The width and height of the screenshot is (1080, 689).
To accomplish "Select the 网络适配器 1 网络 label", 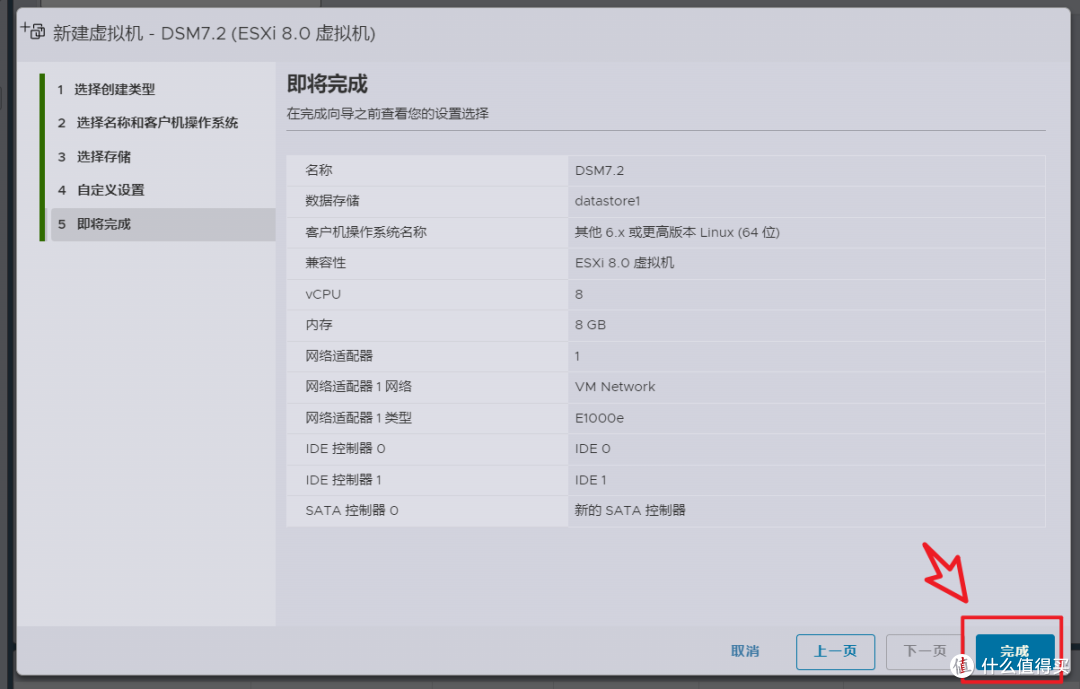I will point(358,387).
